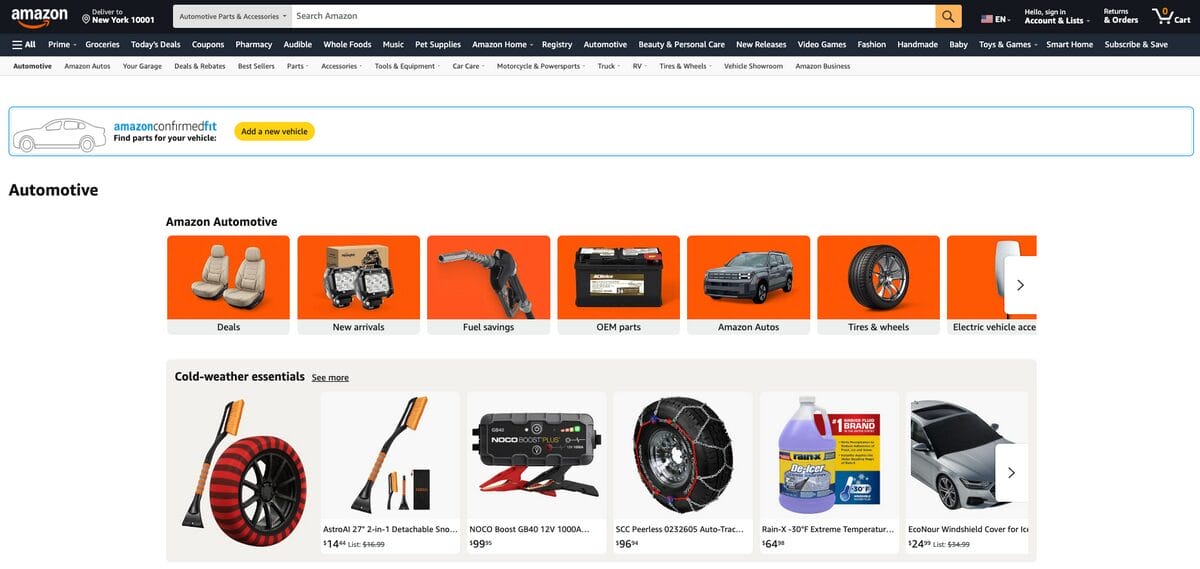Open Today's Deals
The width and height of the screenshot is (1200, 569).
tap(155, 44)
